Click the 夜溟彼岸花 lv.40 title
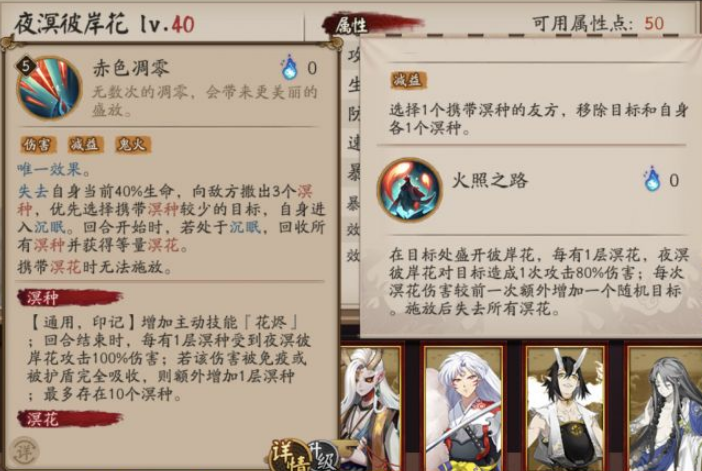This screenshot has height=471, width=702. point(104,24)
